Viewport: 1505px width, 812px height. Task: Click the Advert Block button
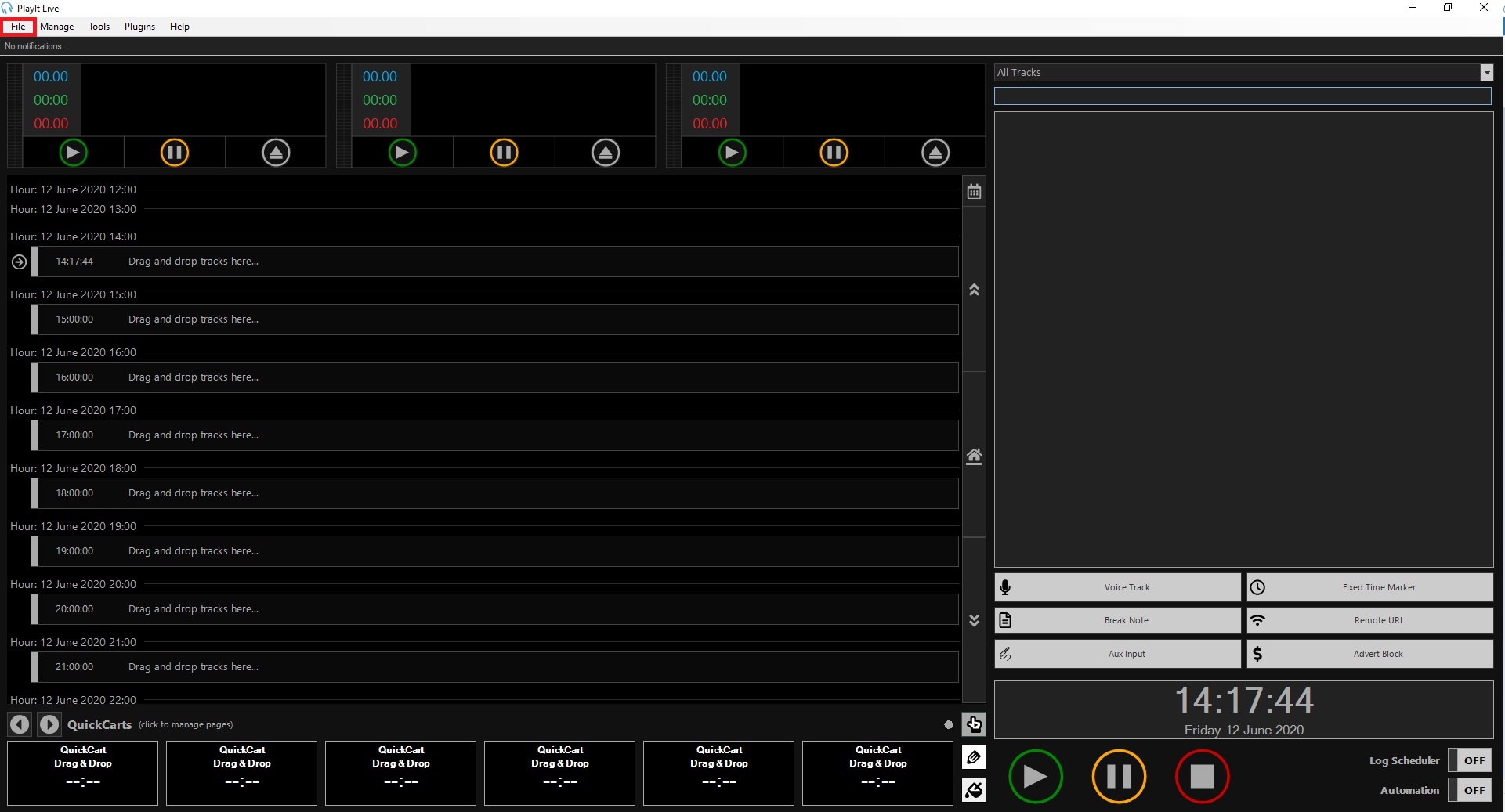point(1369,654)
